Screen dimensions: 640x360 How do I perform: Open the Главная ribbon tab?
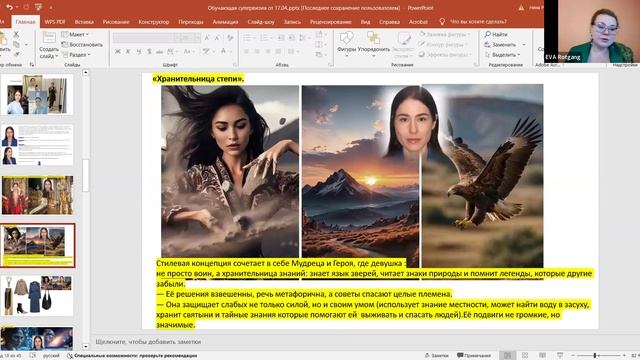25,22
